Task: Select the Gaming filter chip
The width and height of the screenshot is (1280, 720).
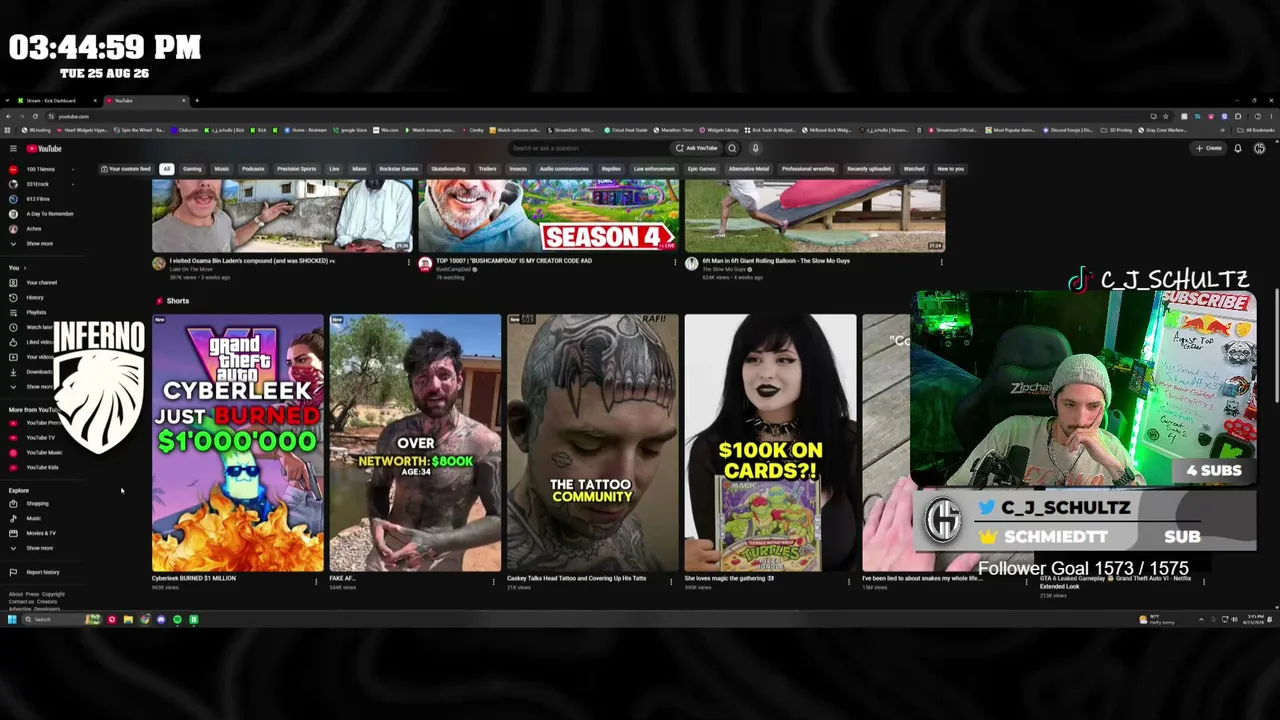Action: click(x=192, y=169)
